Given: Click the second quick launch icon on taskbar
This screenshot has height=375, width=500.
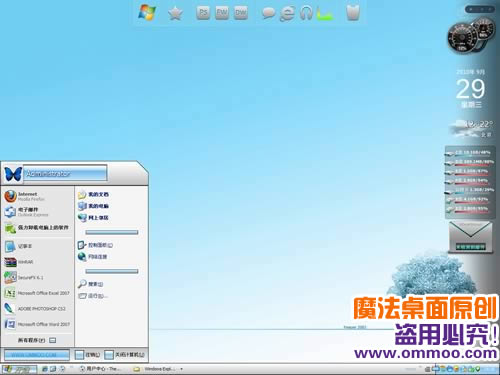Looking at the screenshot, I should (x=53, y=369).
